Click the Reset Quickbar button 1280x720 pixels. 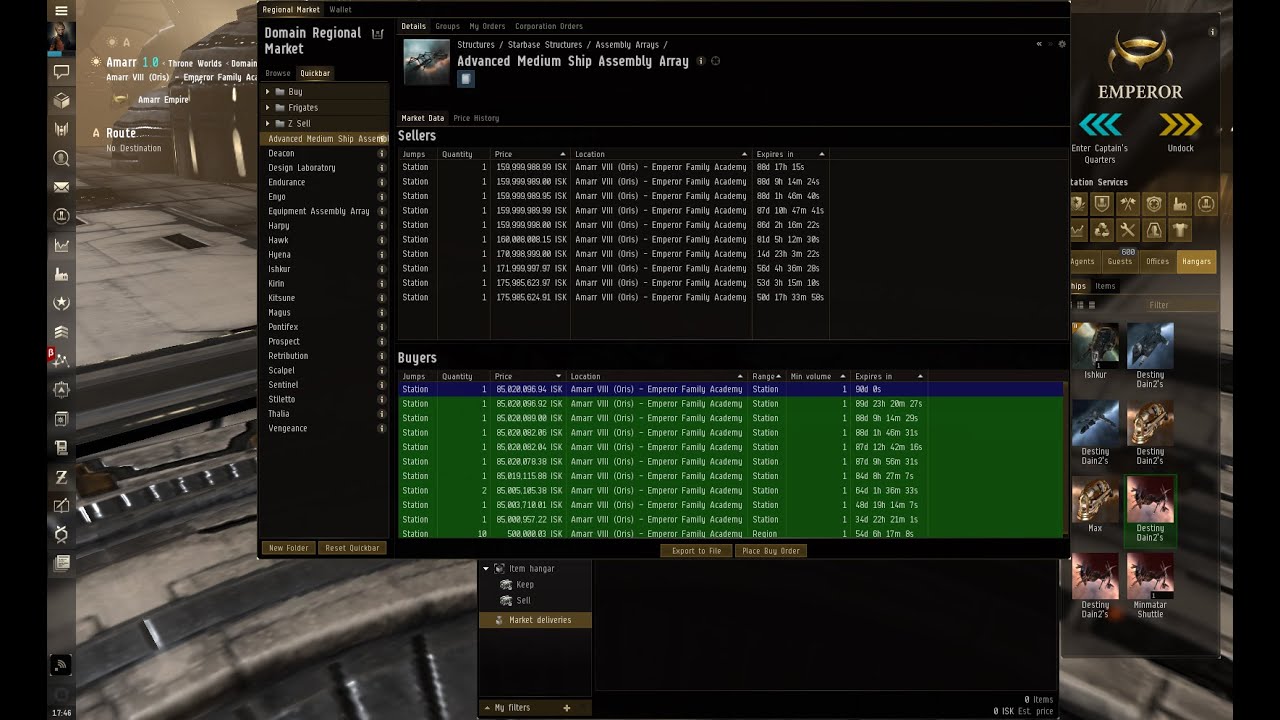click(352, 548)
